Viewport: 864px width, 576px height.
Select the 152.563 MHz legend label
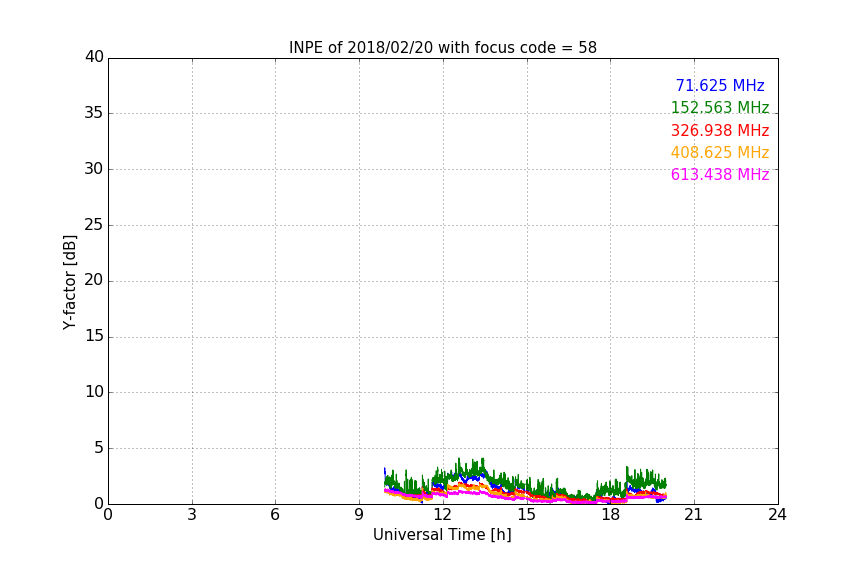tap(720, 107)
